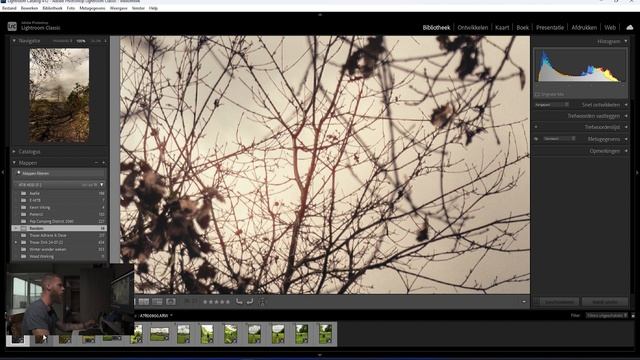
Task: Toggle the filmstrip filter switch
Action: click(x=633, y=316)
